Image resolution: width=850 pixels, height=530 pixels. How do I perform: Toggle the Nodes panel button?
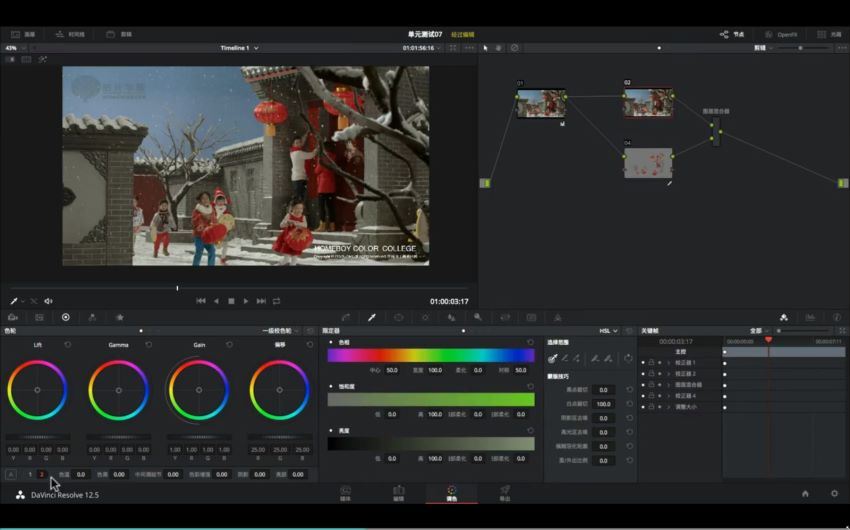click(x=732, y=34)
